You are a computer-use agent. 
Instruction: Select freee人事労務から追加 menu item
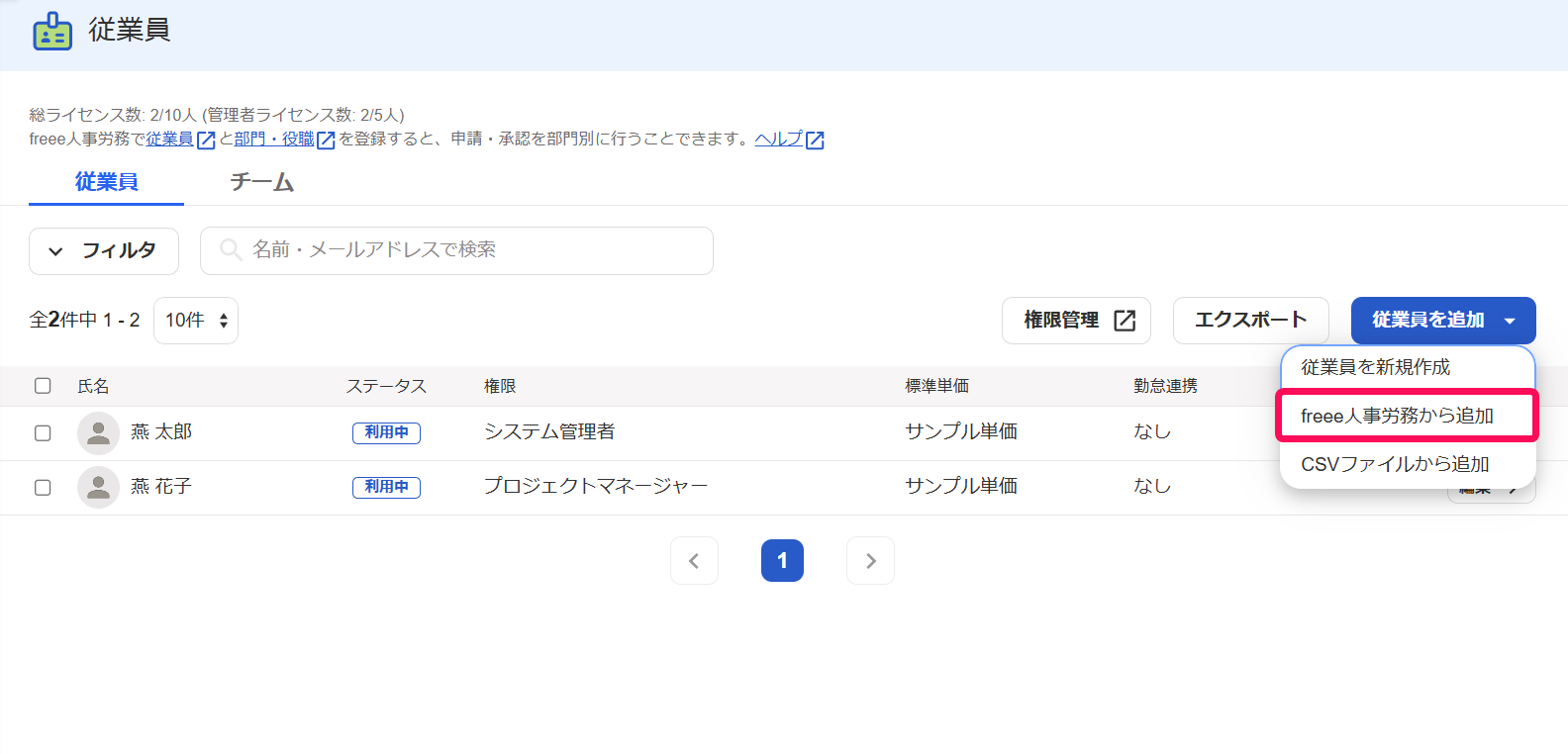(1408, 416)
